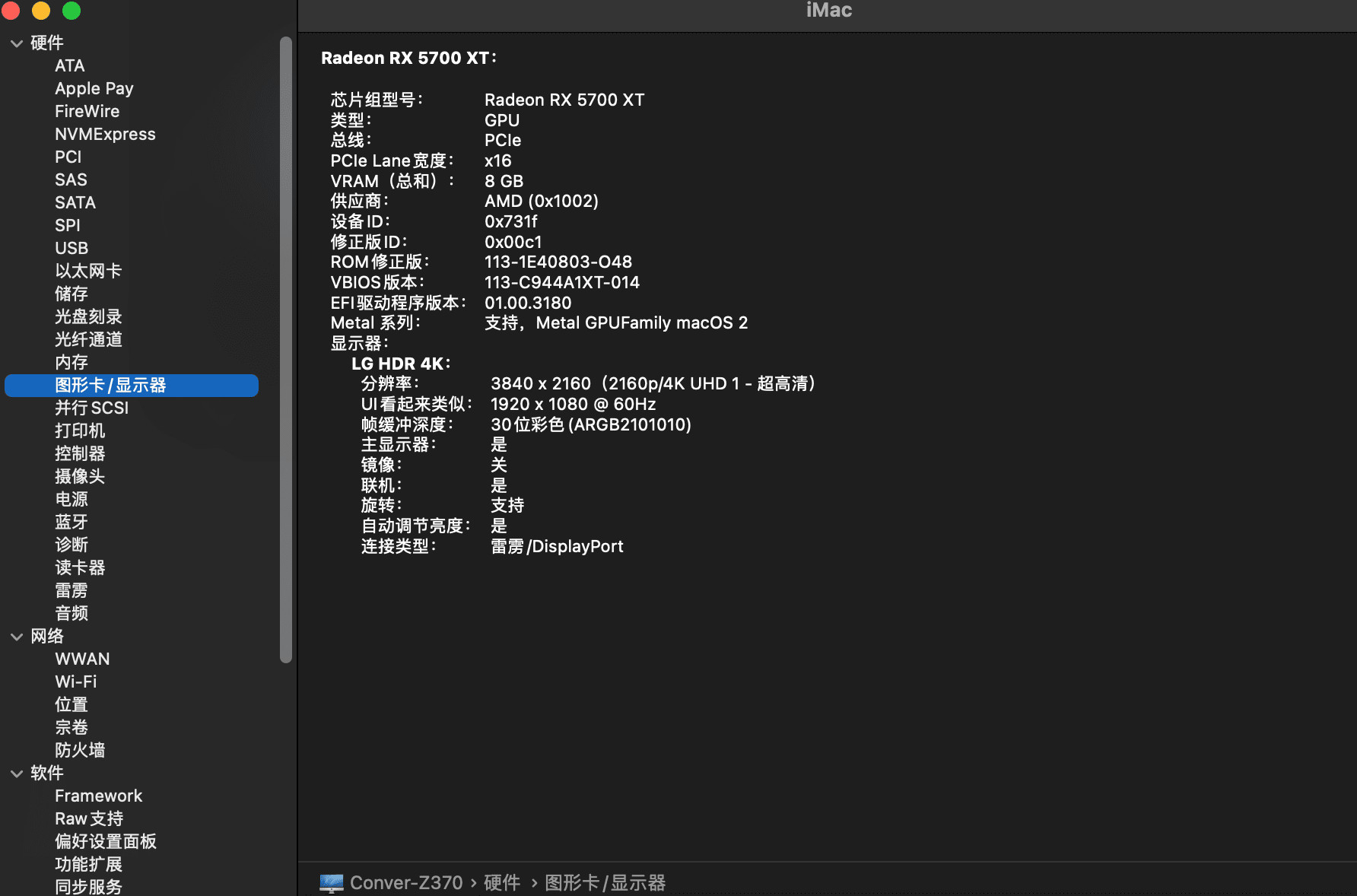Select Framework under 软件
The width and height of the screenshot is (1357, 896).
click(x=98, y=796)
